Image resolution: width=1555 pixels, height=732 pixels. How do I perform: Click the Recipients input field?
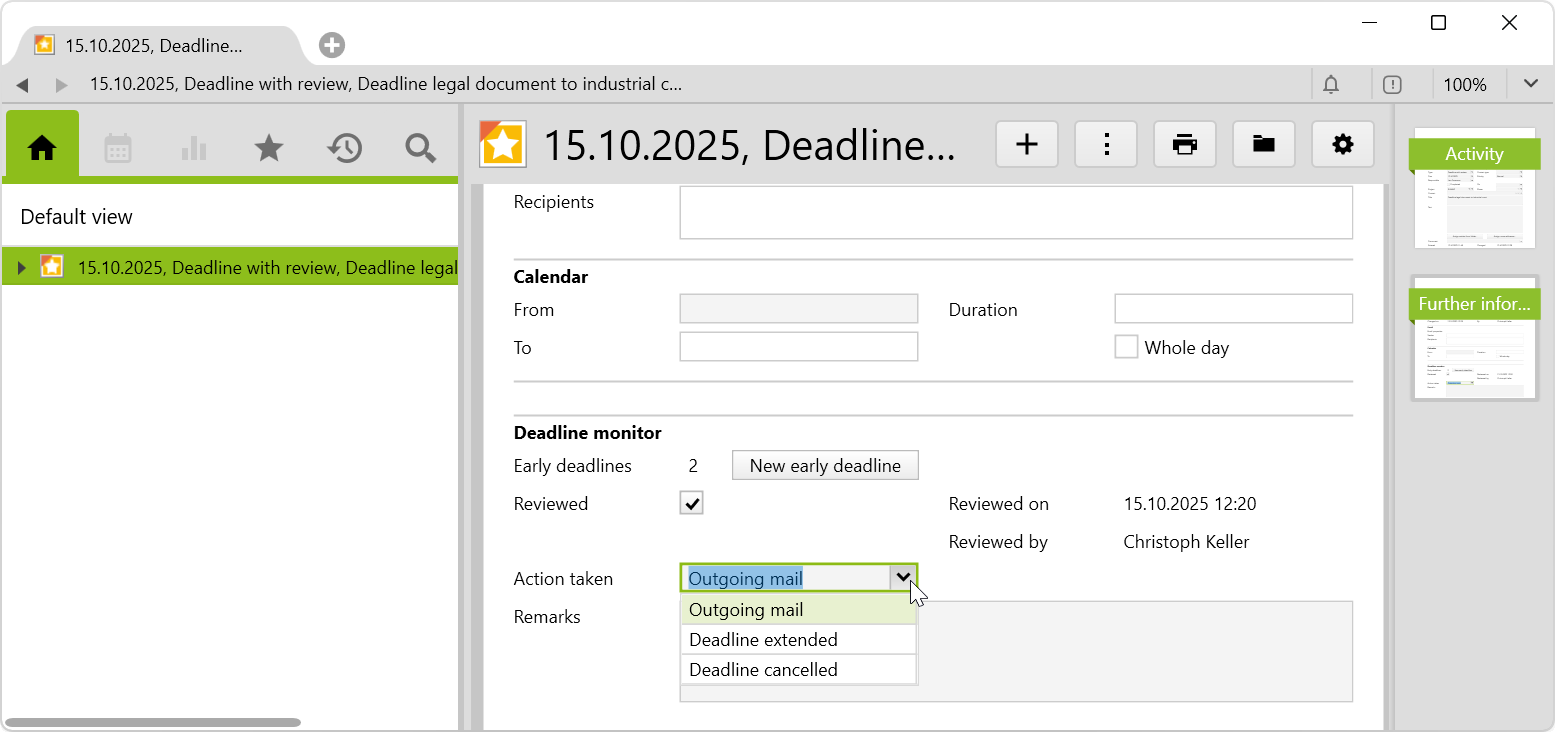point(1015,212)
